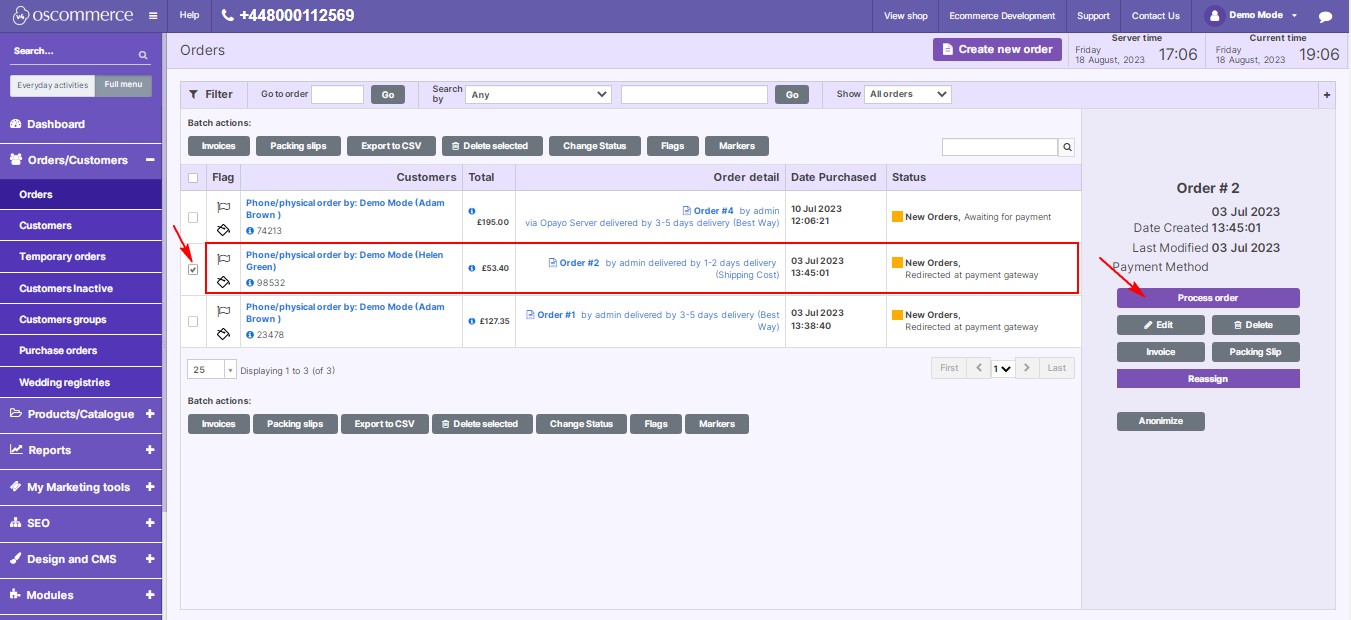Check the box for Adam Brown's £195.00 order
1351x620 pixels.
pyautogui.click(x=193, y=216)
